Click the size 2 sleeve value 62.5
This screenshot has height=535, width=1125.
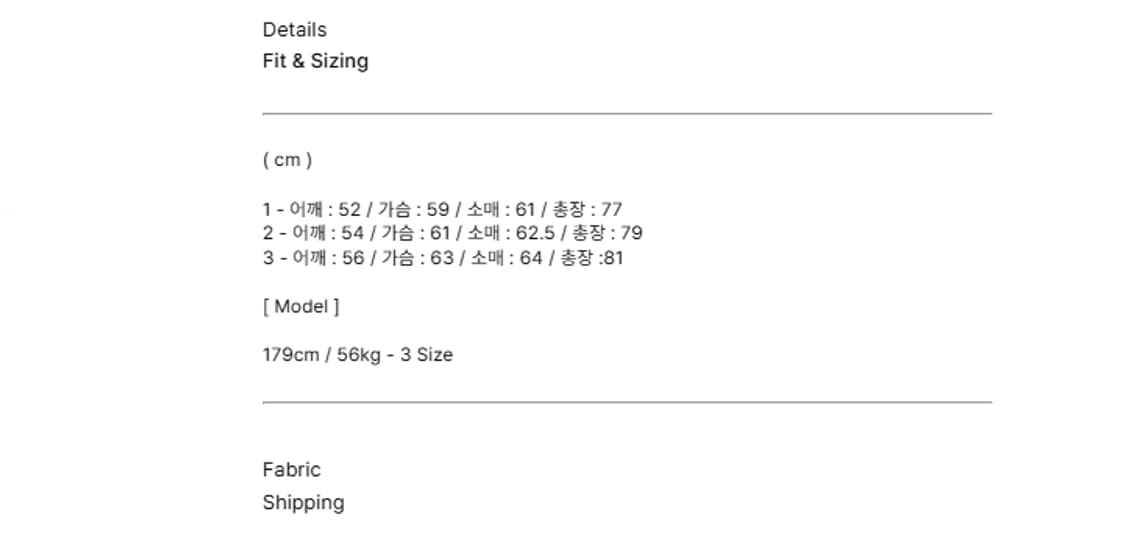[x=536, y=234]
